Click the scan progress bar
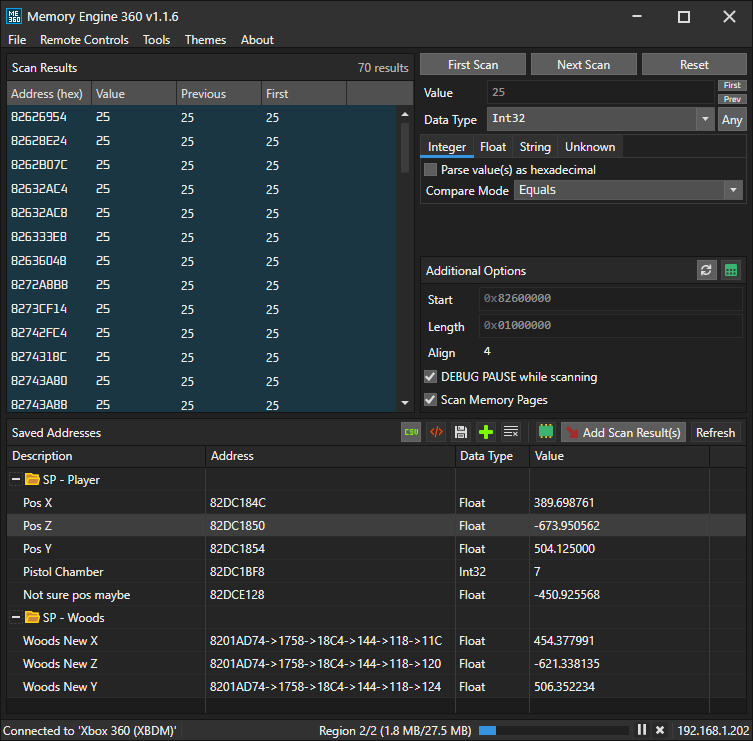 (554, 730)
